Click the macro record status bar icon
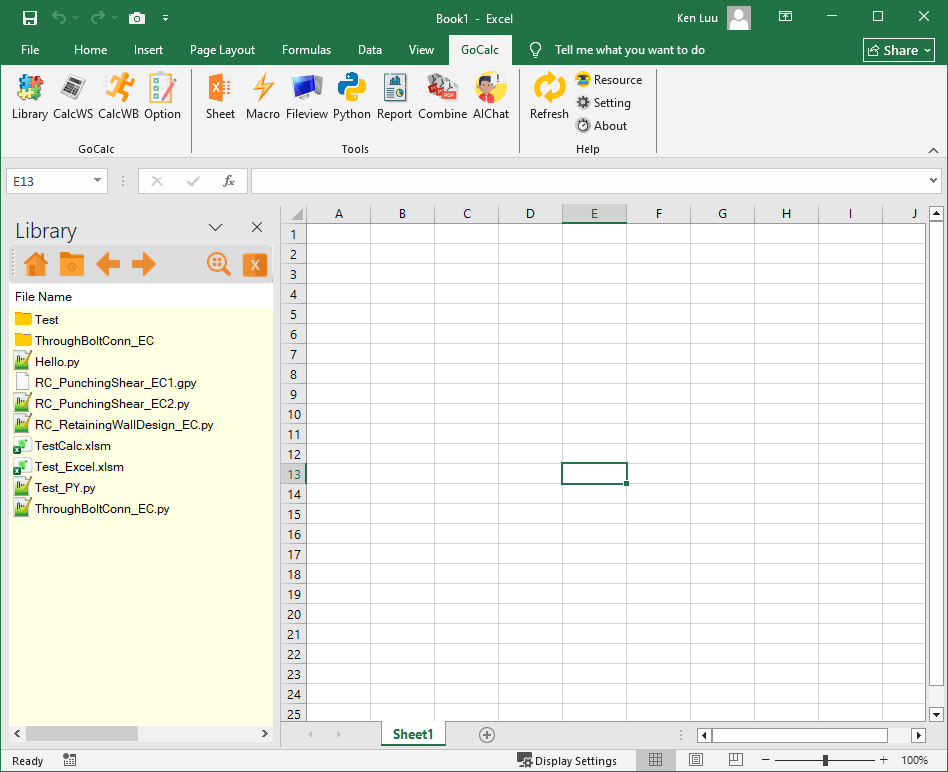Viewport: 948px width, 772px height. pyautogui.click(x=70, y=761)
